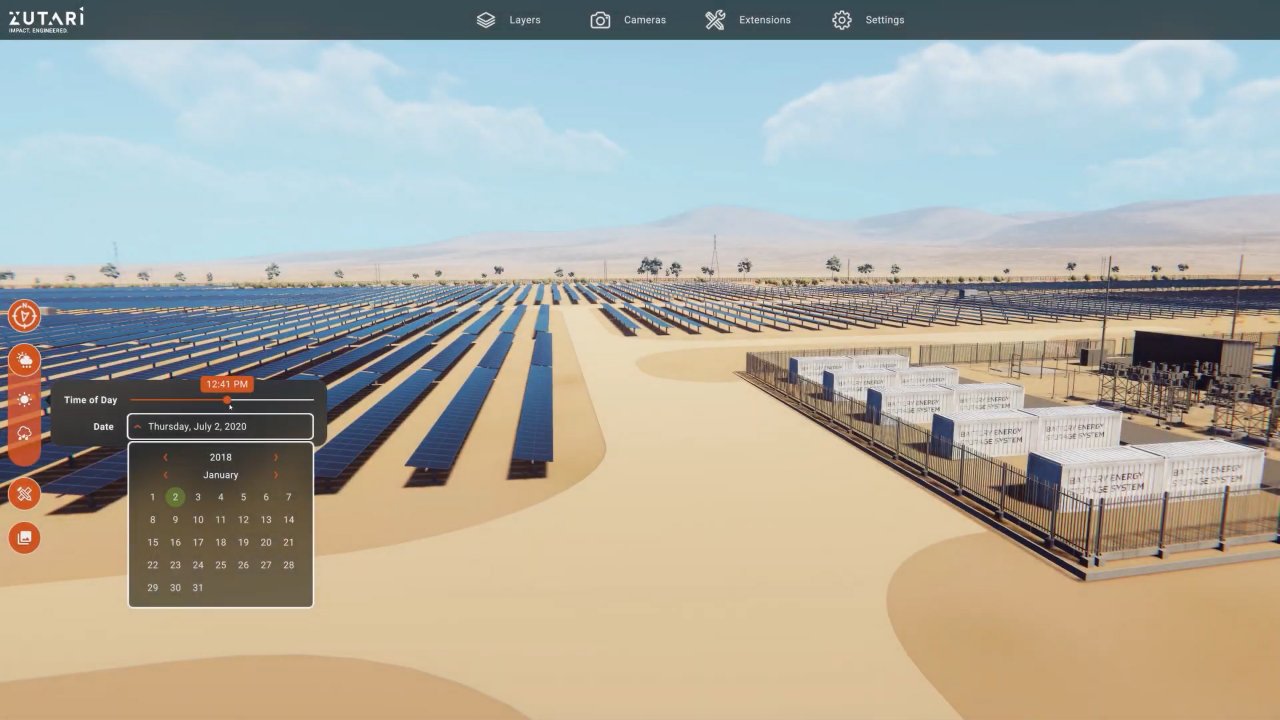Open the Settings menu
Screen dimensions: 1280x720
[884, 19]
